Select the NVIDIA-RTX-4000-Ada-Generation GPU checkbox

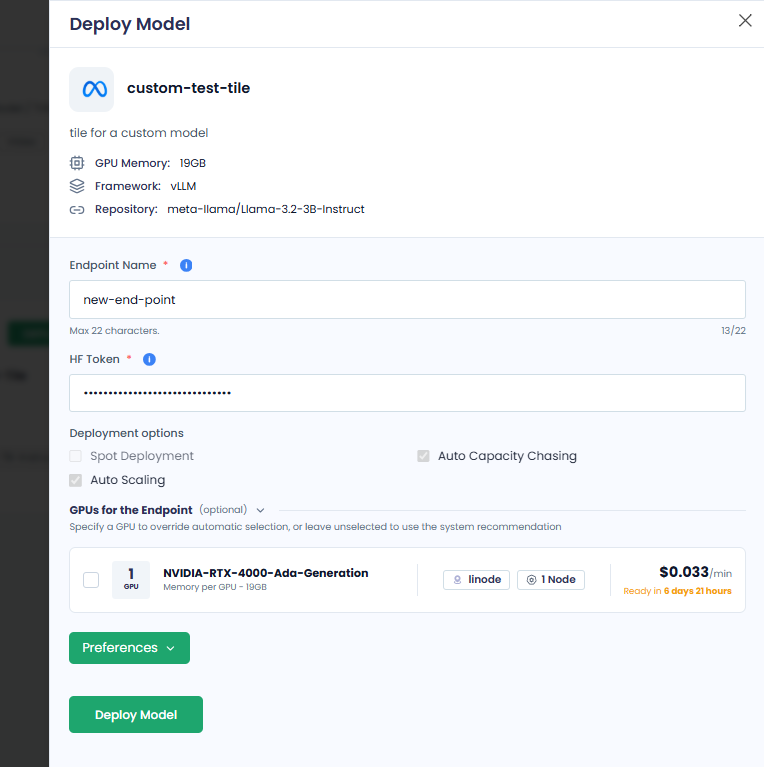pyautogui.click(x=91, y=580)
